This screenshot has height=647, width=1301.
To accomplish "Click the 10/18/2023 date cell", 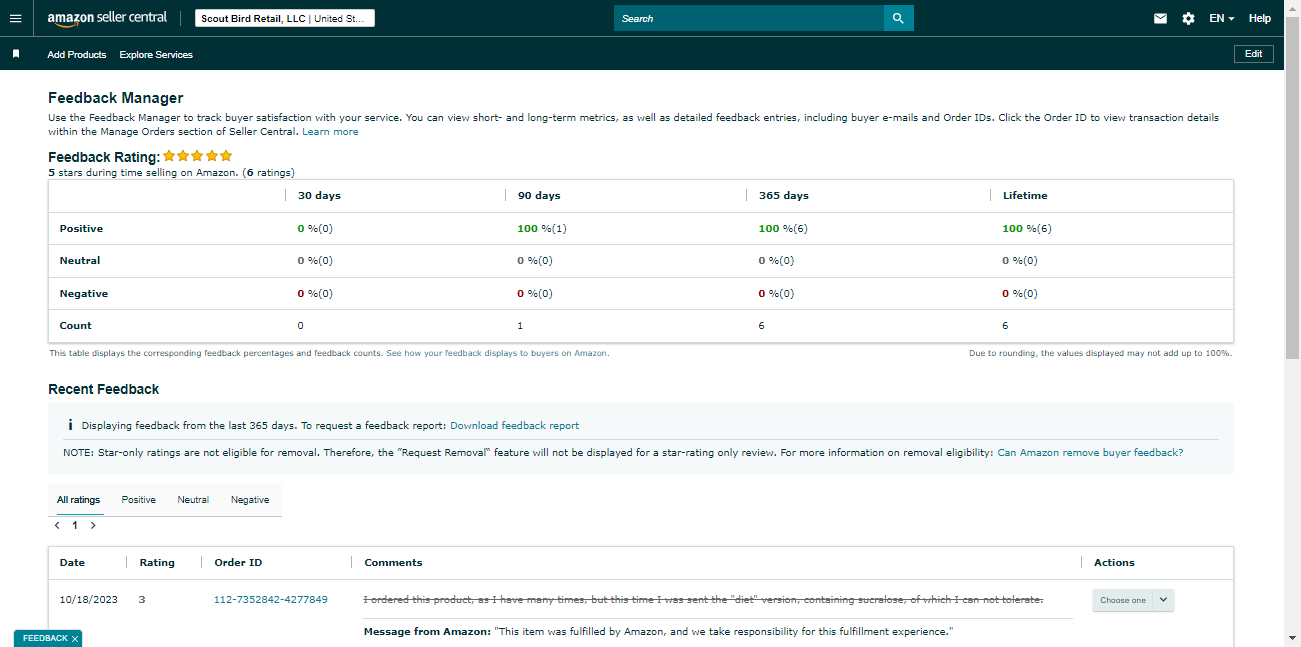I will coord(89,600).
